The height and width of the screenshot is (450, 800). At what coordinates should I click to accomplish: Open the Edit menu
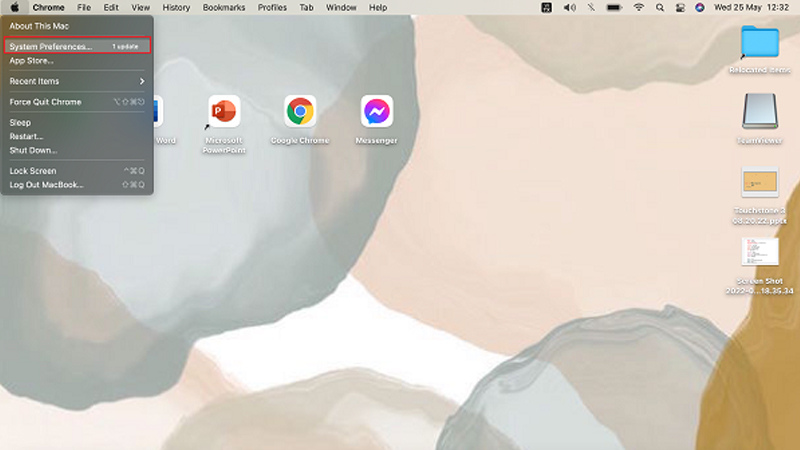(111, 8)
